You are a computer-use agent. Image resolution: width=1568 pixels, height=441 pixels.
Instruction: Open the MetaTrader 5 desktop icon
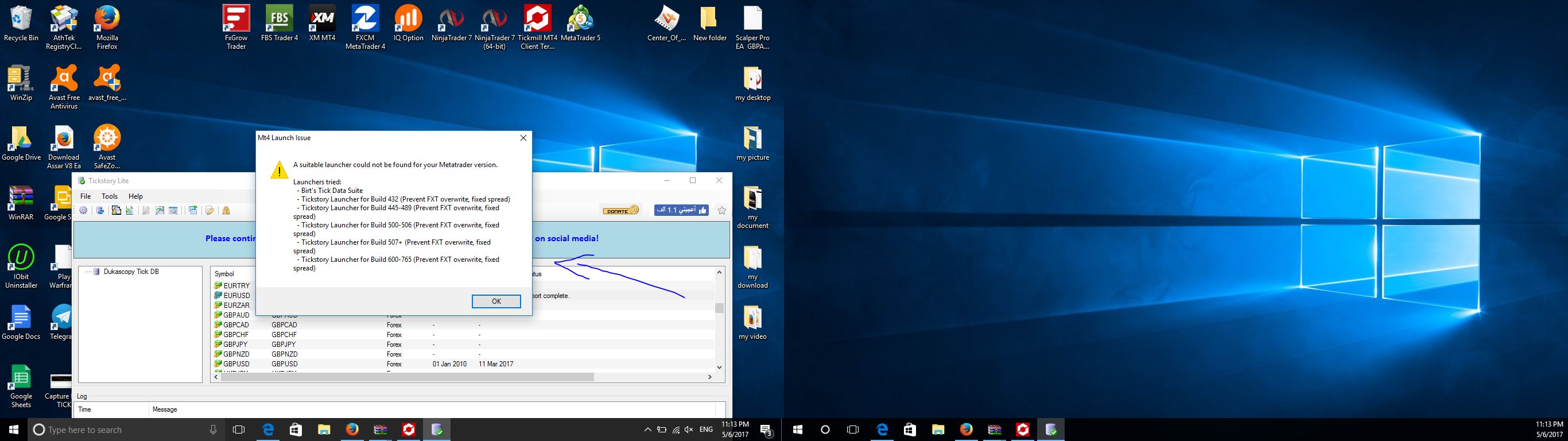[580, 24]
